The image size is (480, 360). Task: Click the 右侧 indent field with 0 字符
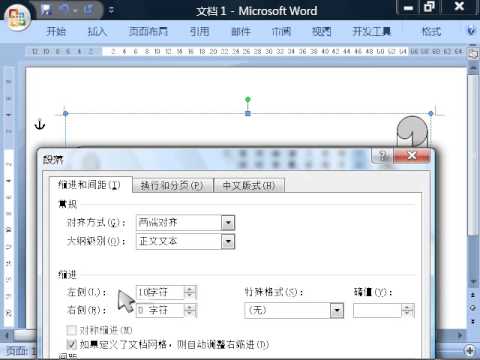pyautogui.click(x=160, y=310)
